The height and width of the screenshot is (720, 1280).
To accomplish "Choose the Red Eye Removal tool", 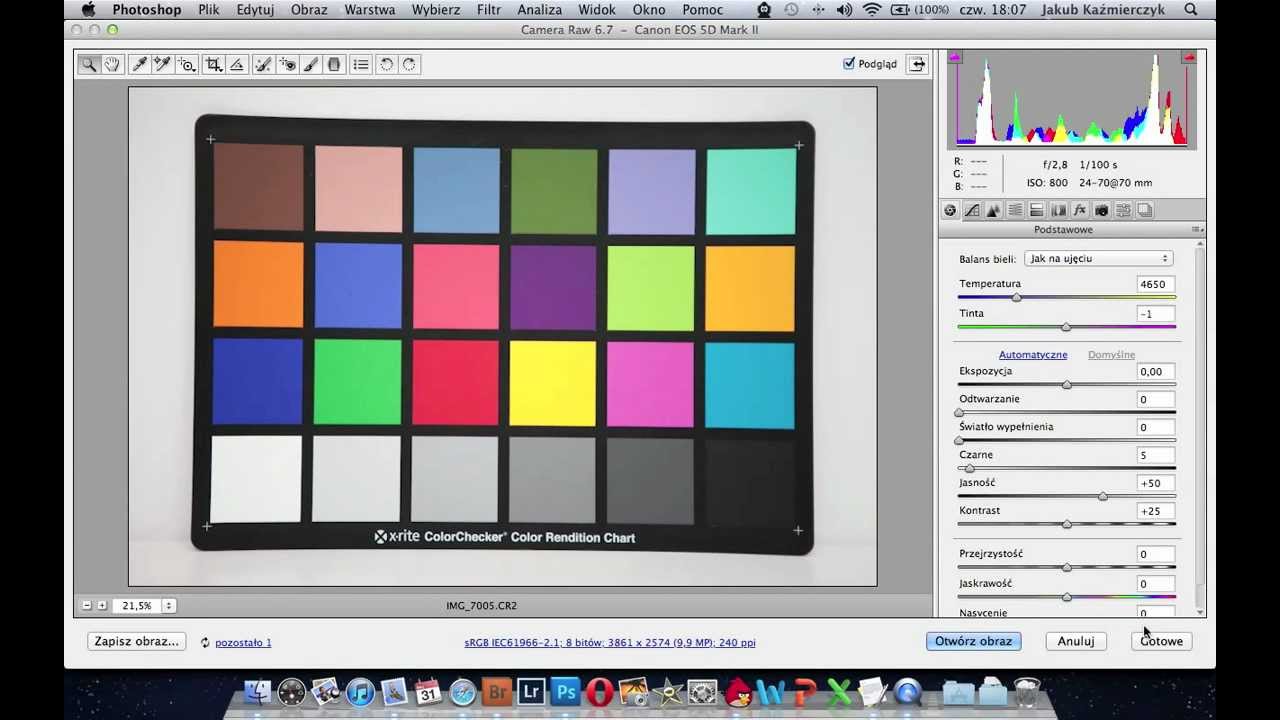I will (x=288, y=64).
